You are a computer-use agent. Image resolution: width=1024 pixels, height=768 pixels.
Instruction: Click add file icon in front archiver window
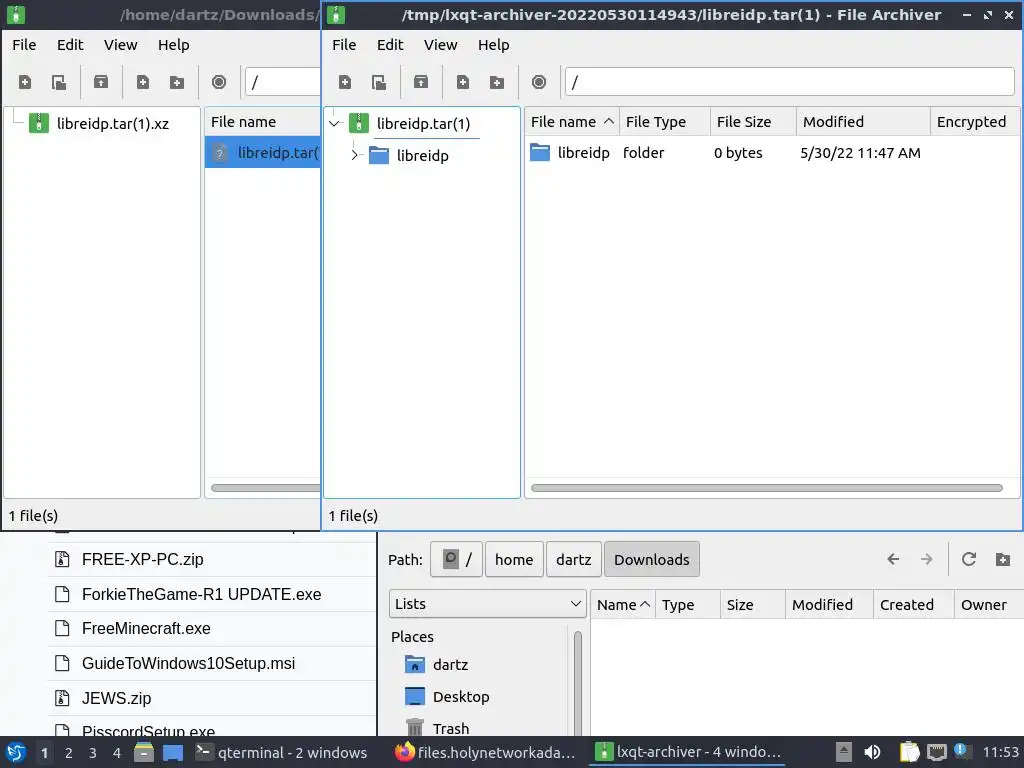[x=463, y=82]
